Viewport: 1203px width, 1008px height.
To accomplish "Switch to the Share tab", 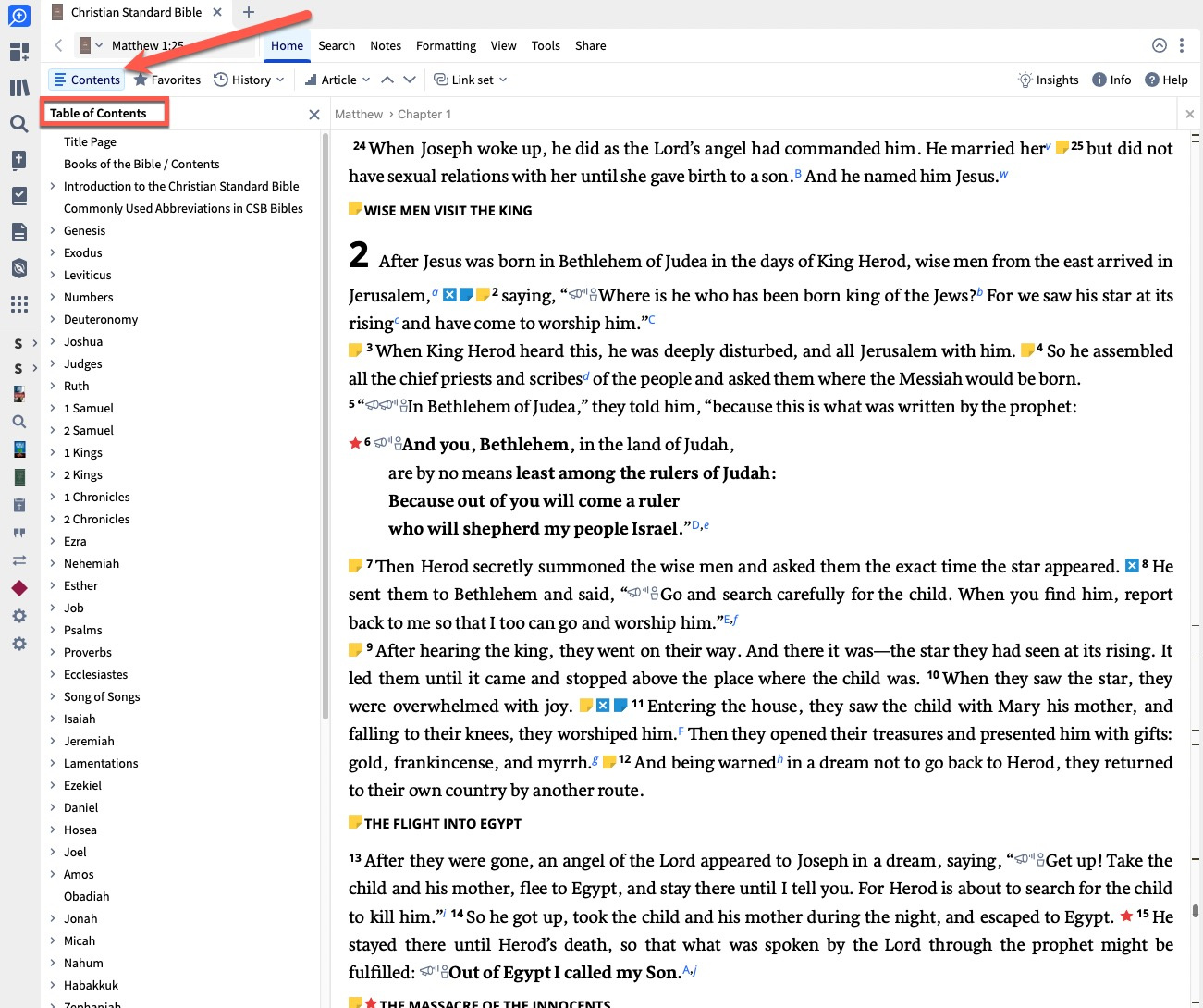I will [x=590, y=45].
